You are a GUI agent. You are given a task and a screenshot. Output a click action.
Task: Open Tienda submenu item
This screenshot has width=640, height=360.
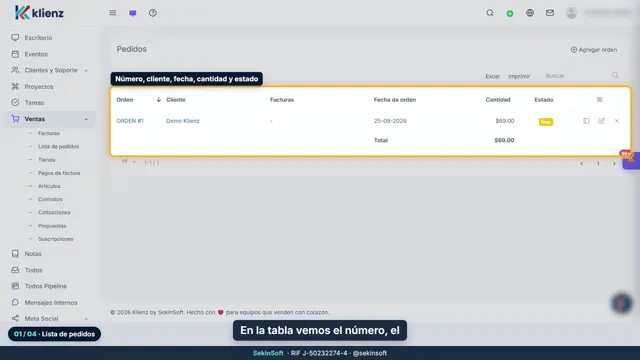click(x=47, y=160)
